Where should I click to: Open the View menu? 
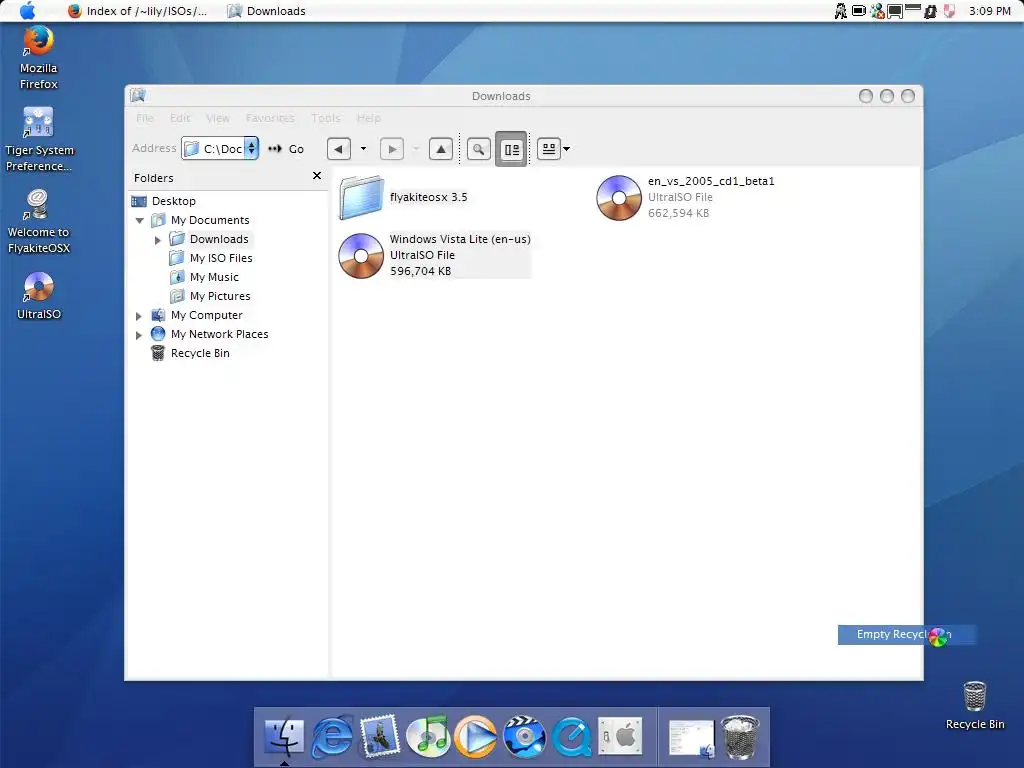[x=217, y=118]
